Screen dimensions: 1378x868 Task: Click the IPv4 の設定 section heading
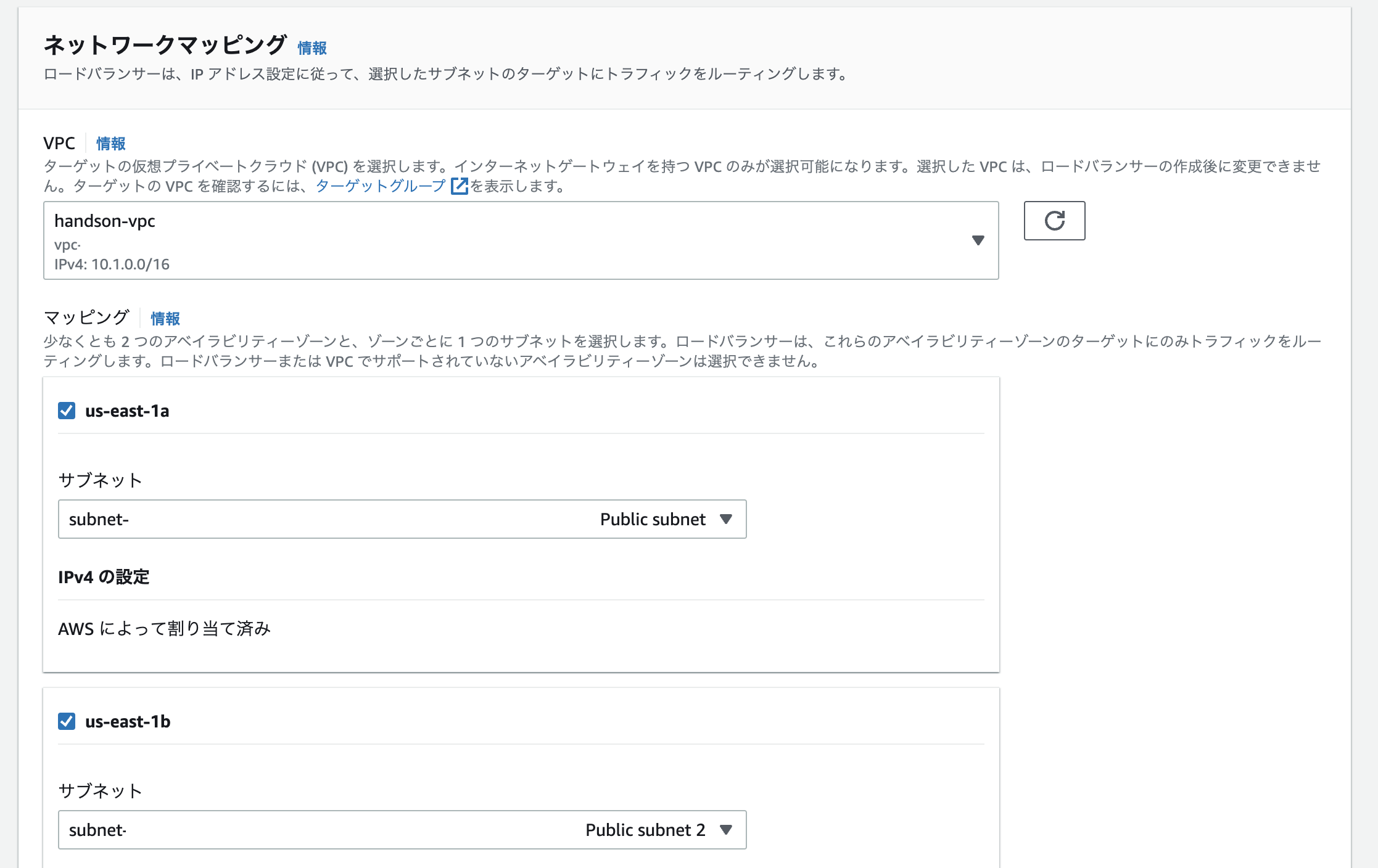coord(104,577)
